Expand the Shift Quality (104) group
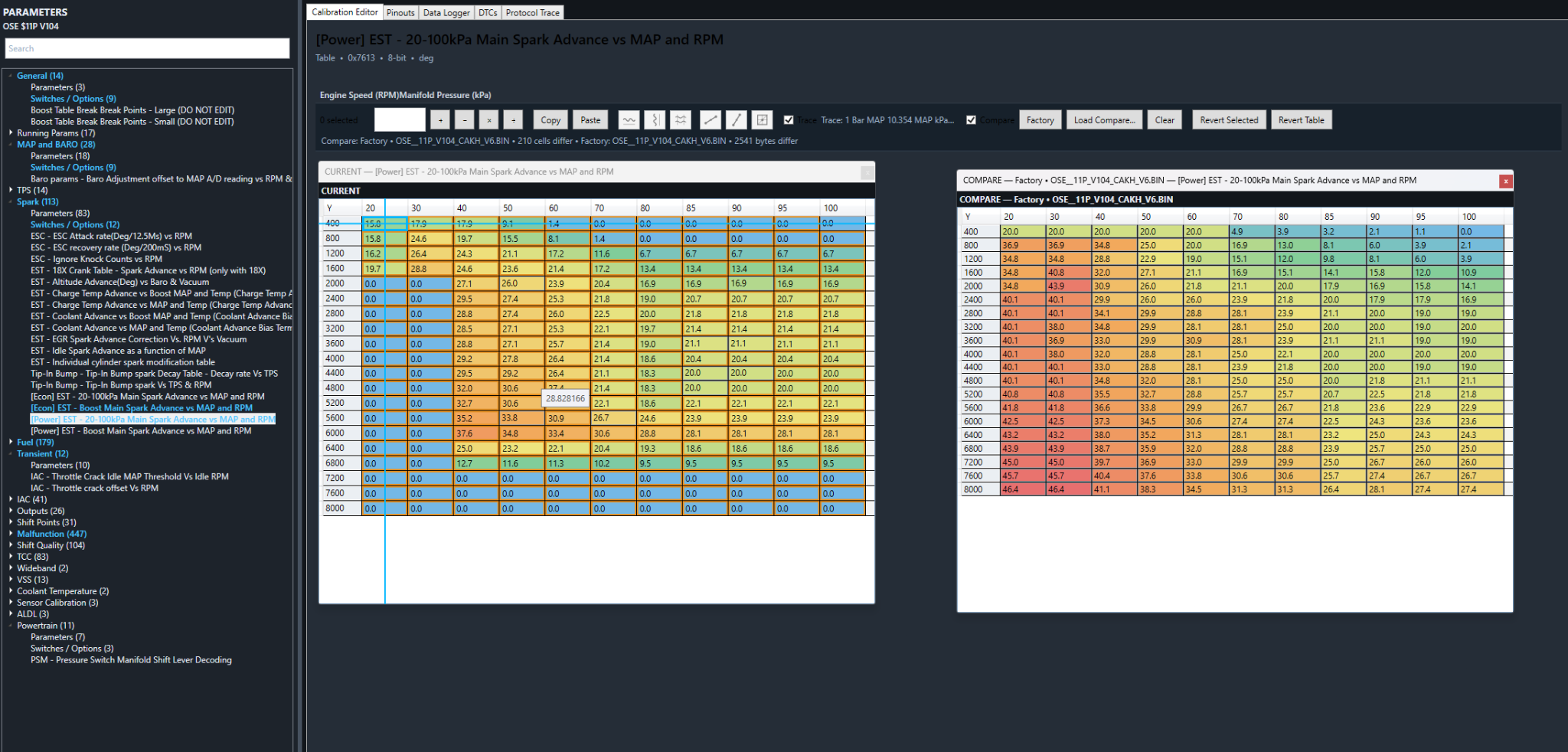Viewport: 1568px width, 752px height. point(11,545)
